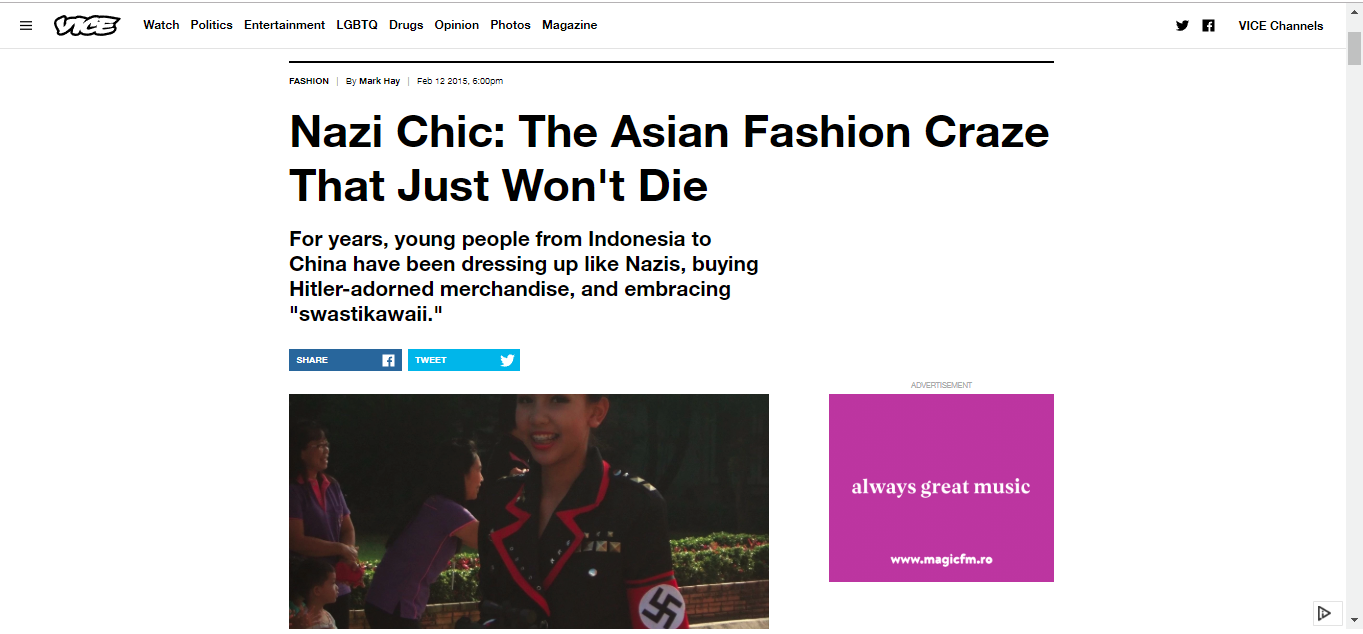
Task: Open author Mark Hay's profile link
Action: coord(379,81)
